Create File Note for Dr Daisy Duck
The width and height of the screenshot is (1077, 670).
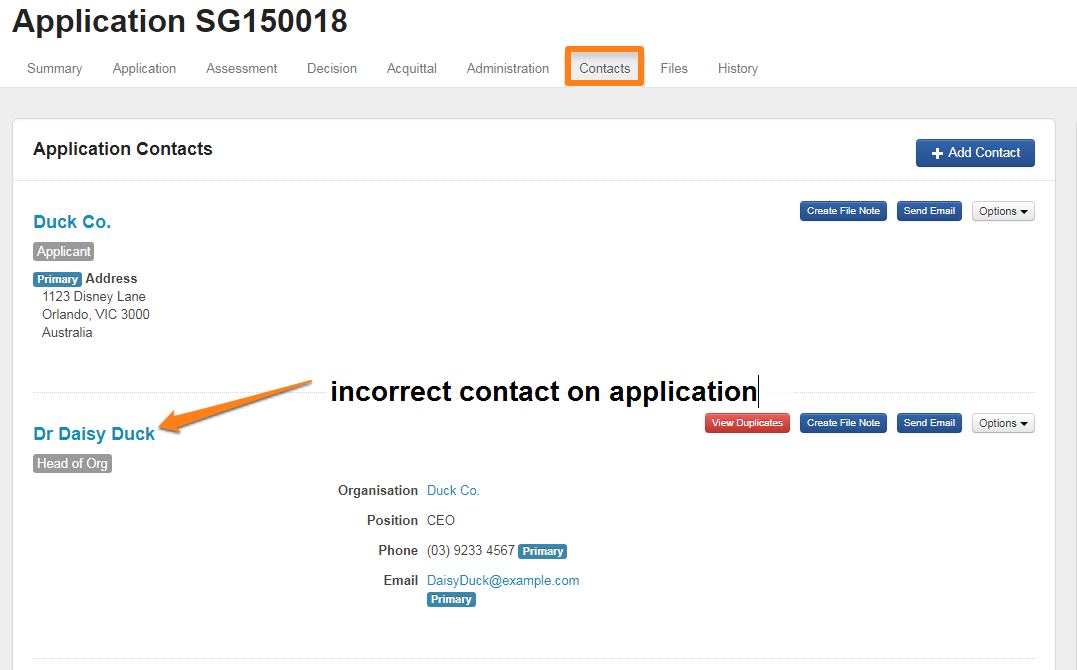tap(843, 423)
